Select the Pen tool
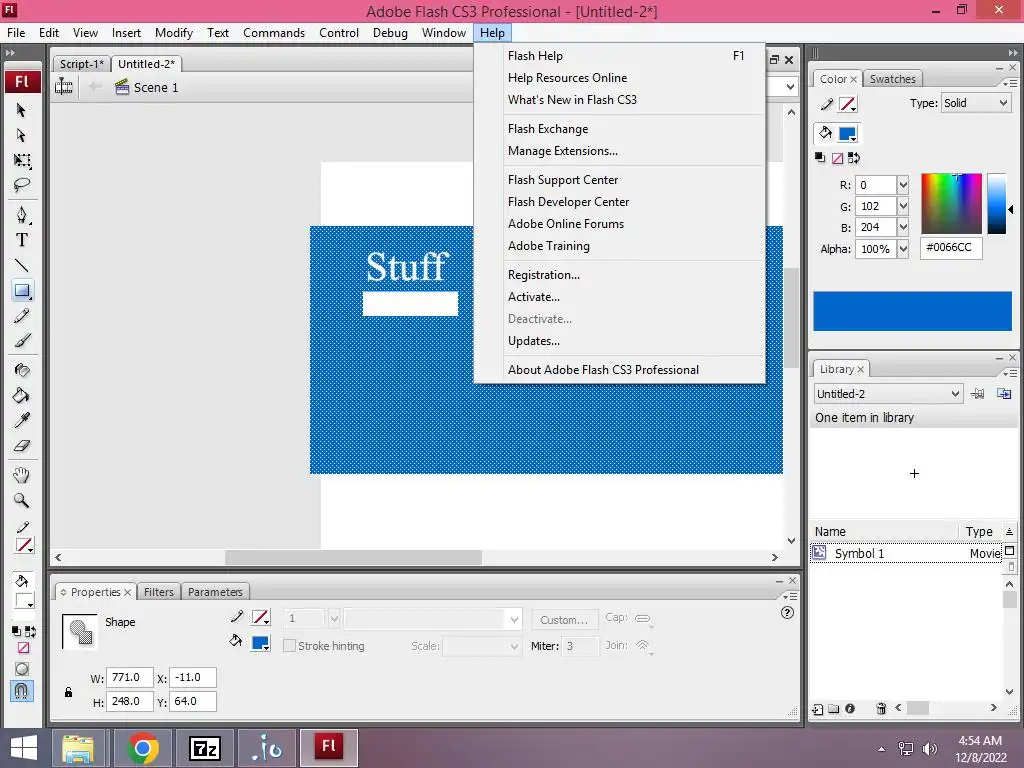This screenshot has width=1024, height=768. tap(22, 215)
